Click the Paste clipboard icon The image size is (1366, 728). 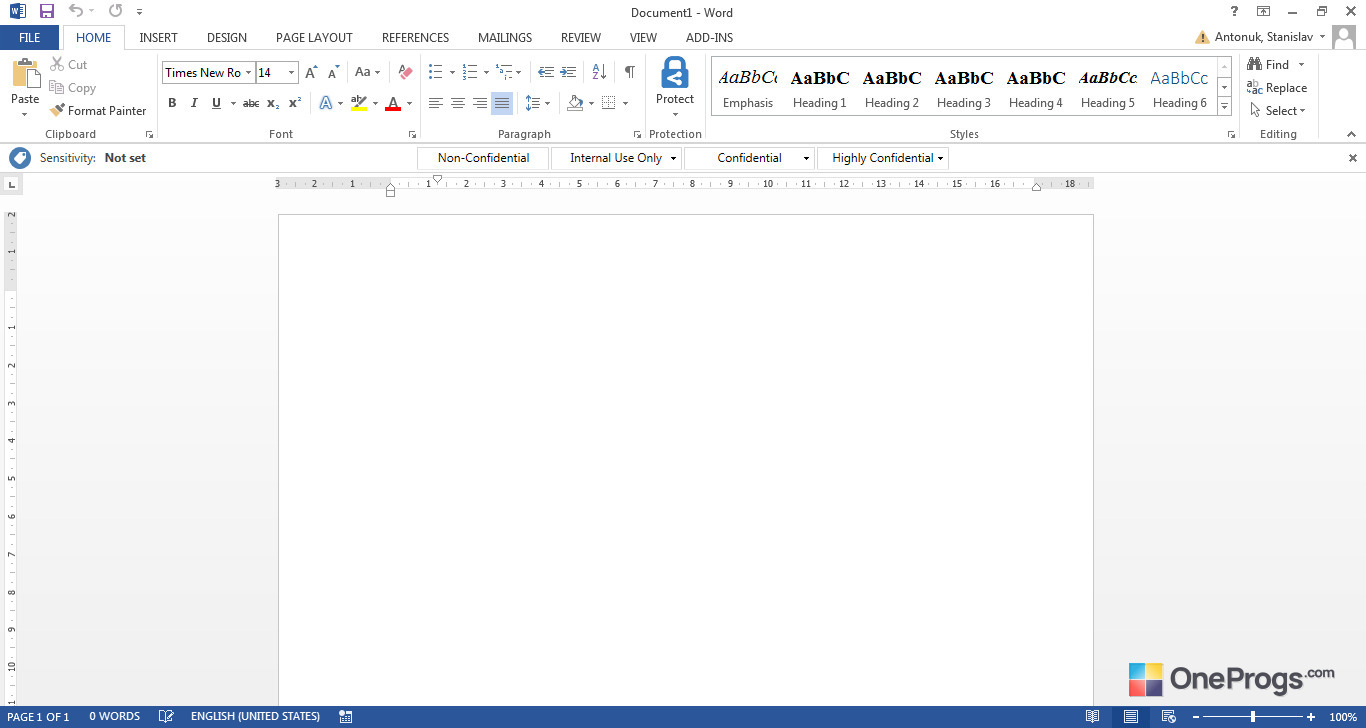pos(25,75)
